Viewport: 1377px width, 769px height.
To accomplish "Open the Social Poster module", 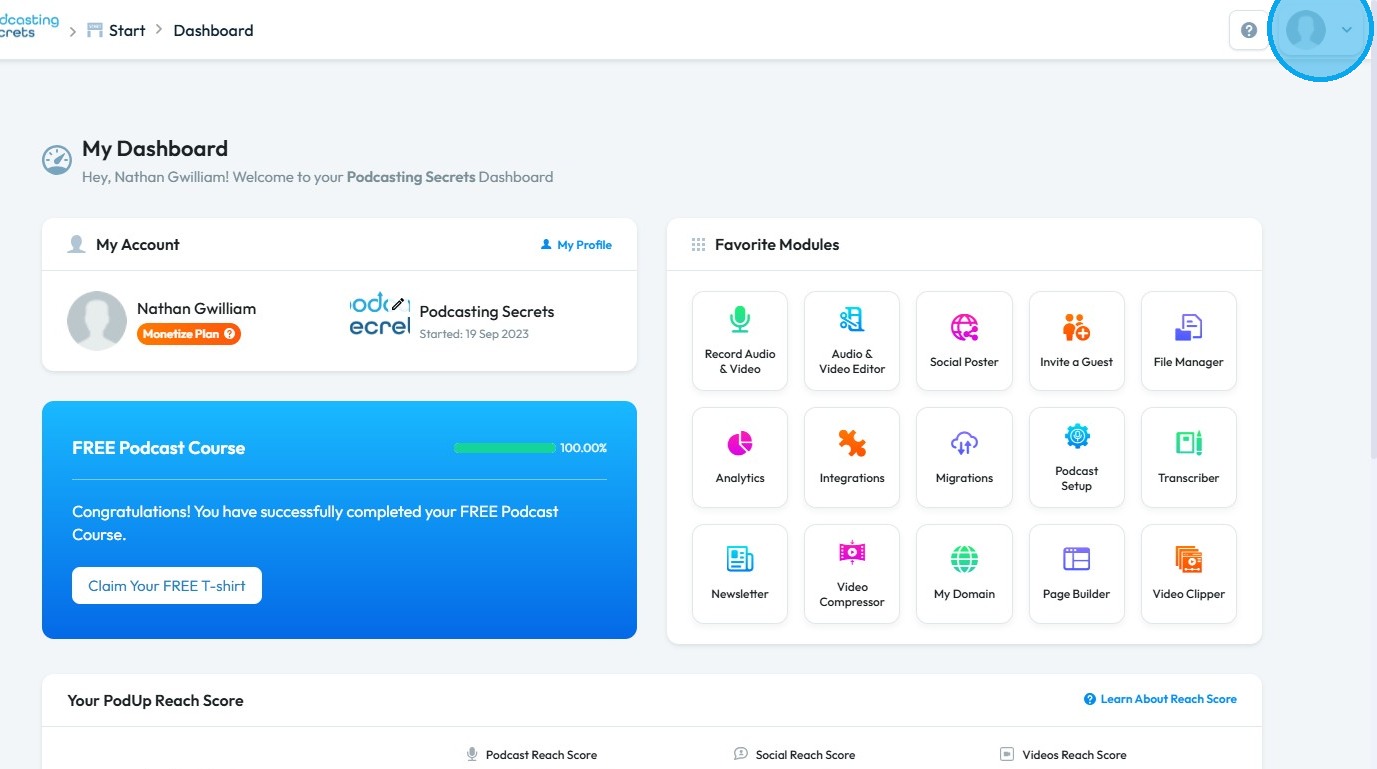I will click(x=964, y=340).
